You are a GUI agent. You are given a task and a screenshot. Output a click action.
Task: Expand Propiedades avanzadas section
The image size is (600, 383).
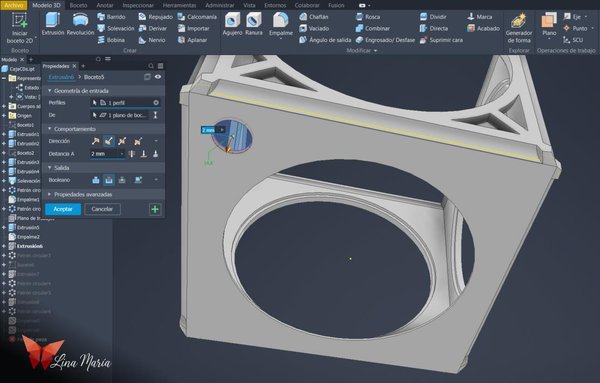pos(49,194)
